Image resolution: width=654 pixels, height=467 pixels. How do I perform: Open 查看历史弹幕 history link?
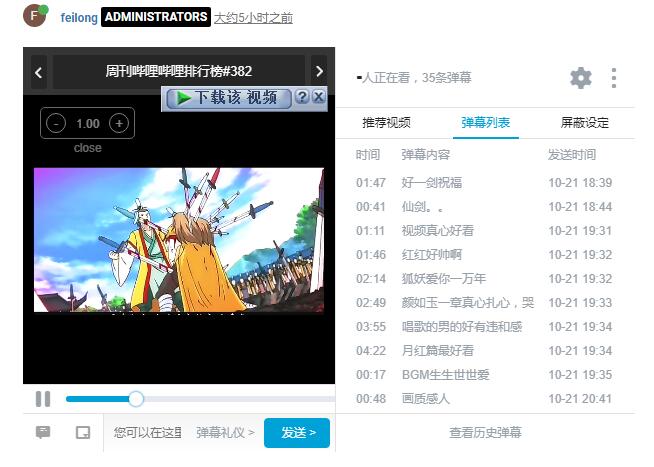tap(485, 433)
